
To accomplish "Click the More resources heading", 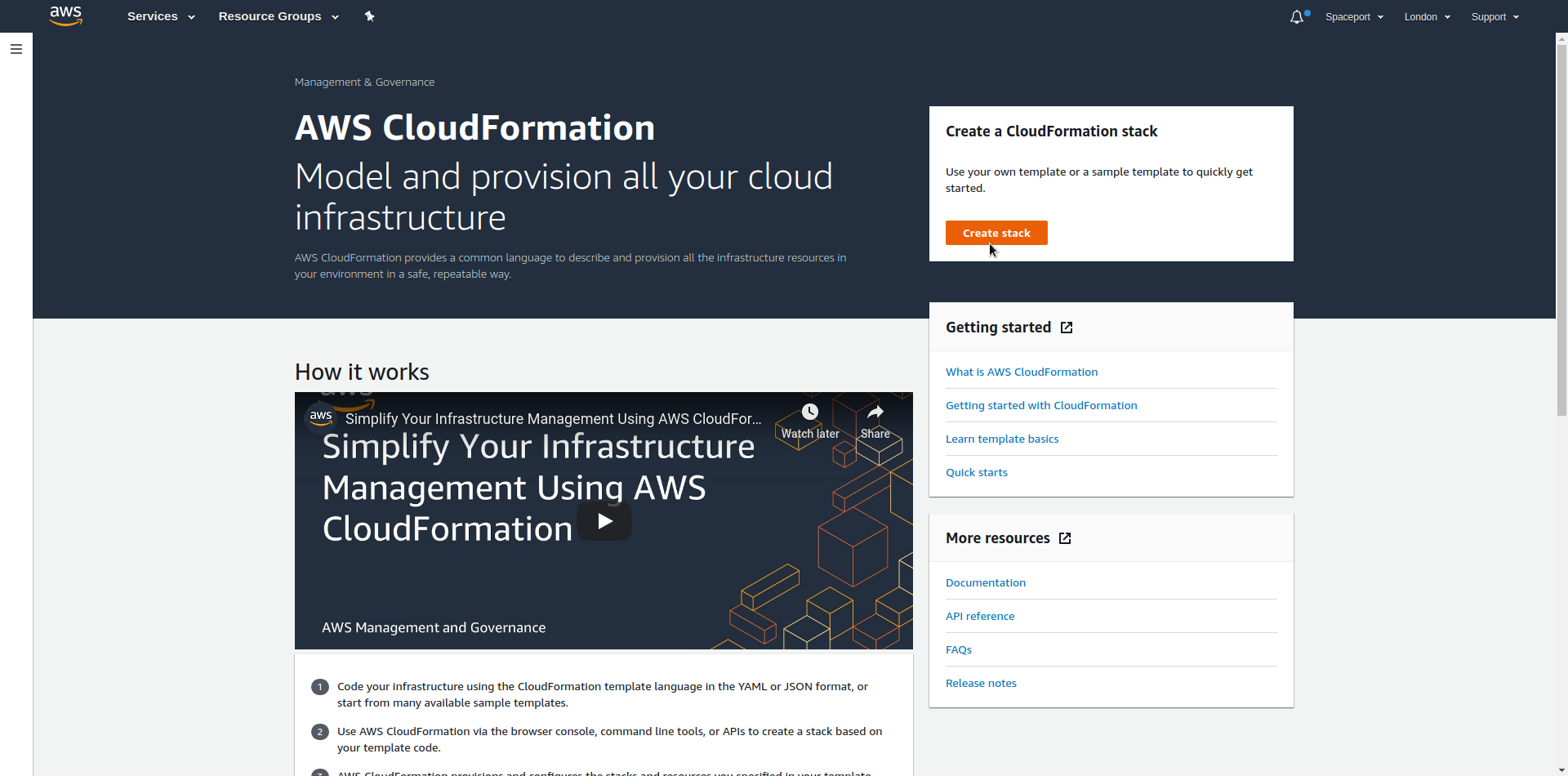I will (997, 538).
